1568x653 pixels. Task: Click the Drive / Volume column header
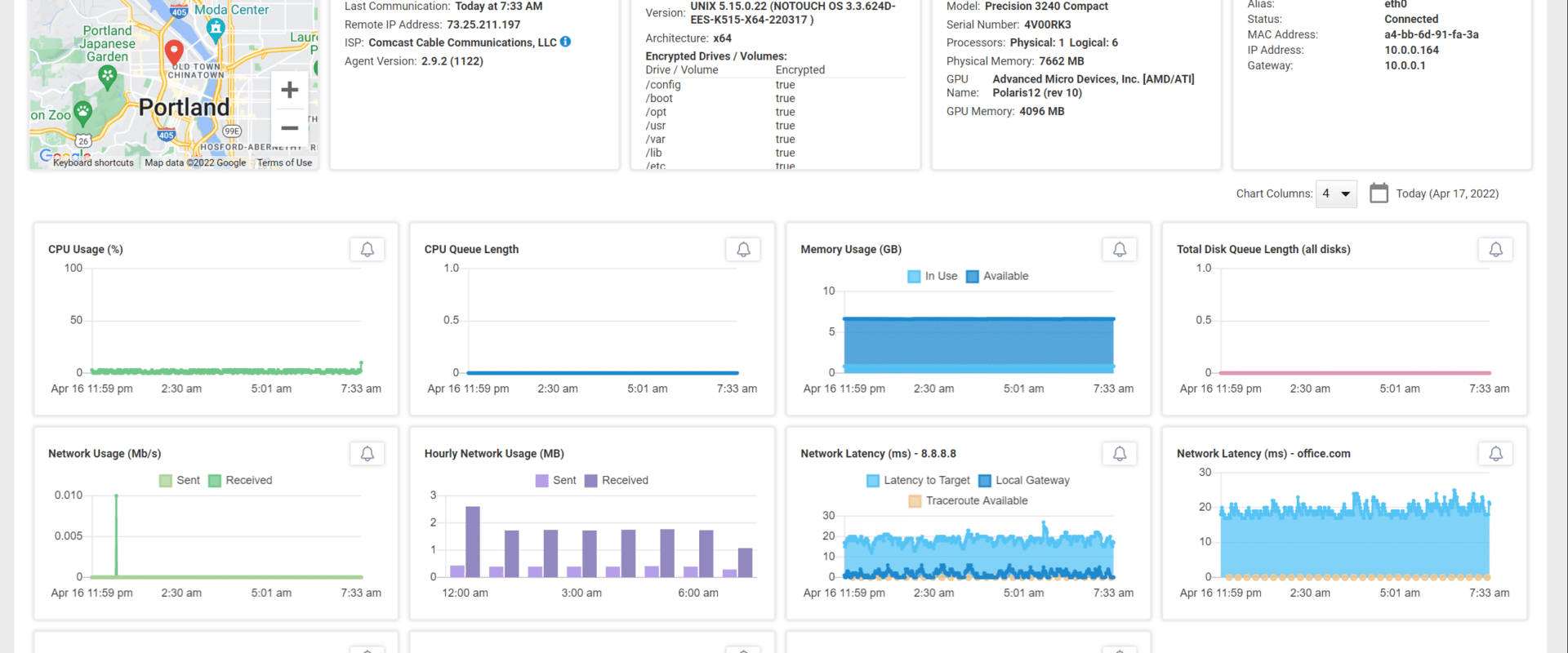(x=682, y=70)
